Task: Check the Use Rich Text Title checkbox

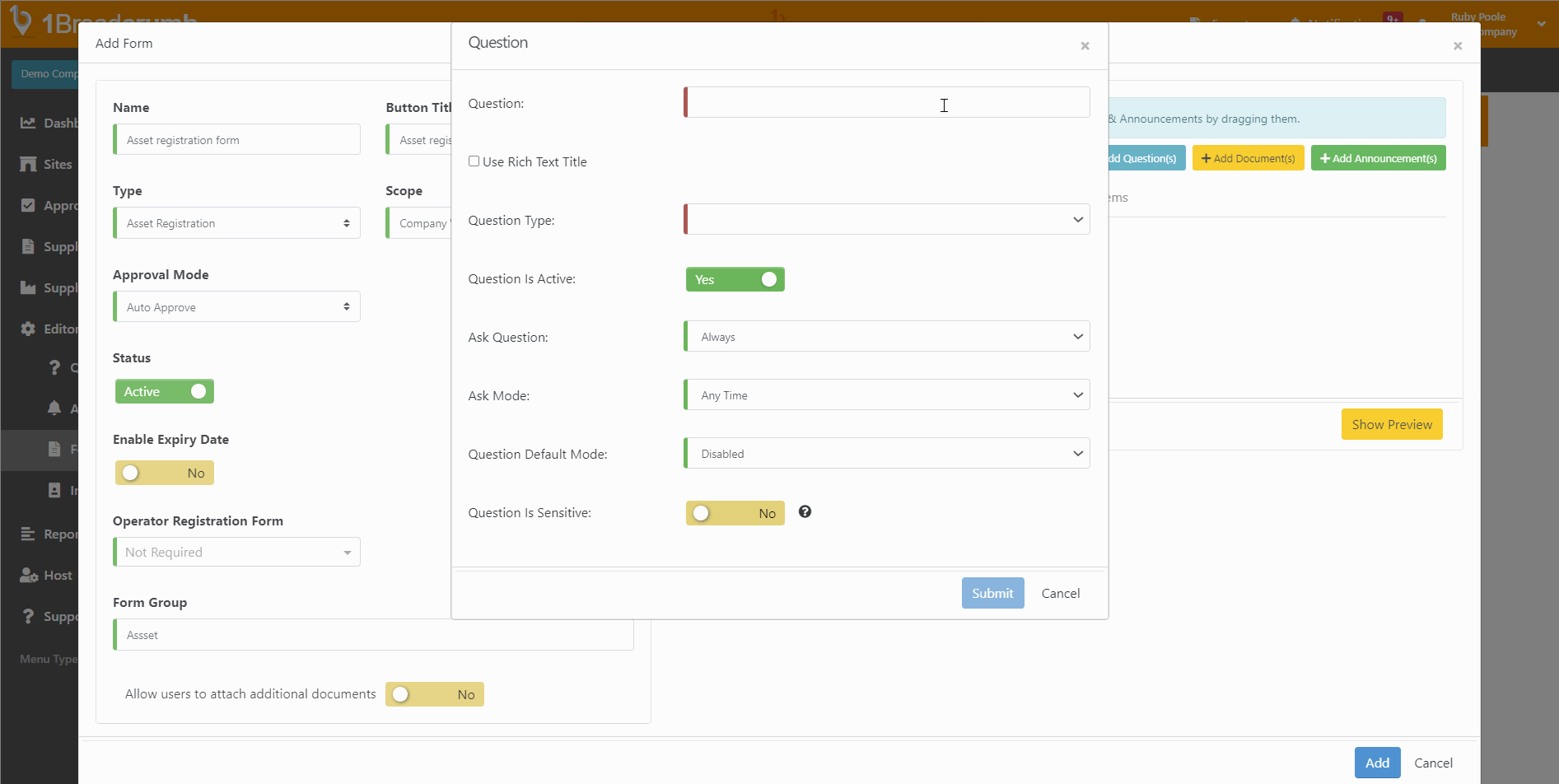Action: click(474, 161)
